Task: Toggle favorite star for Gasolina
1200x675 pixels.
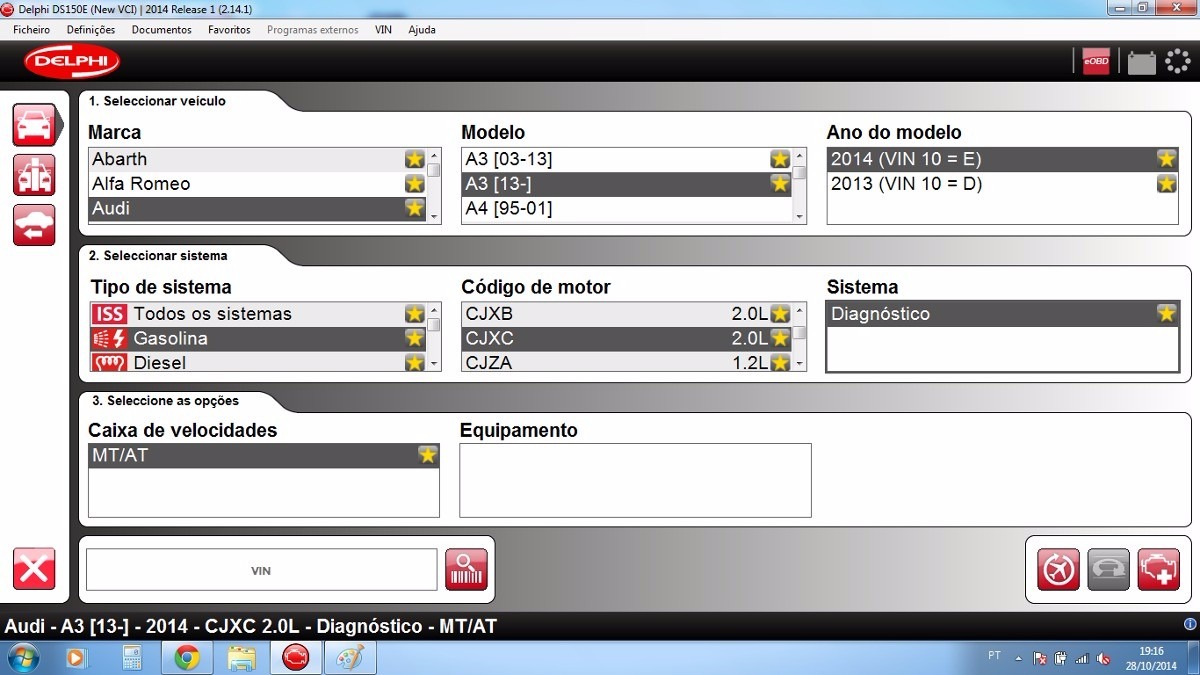Action: click(415, 338)
